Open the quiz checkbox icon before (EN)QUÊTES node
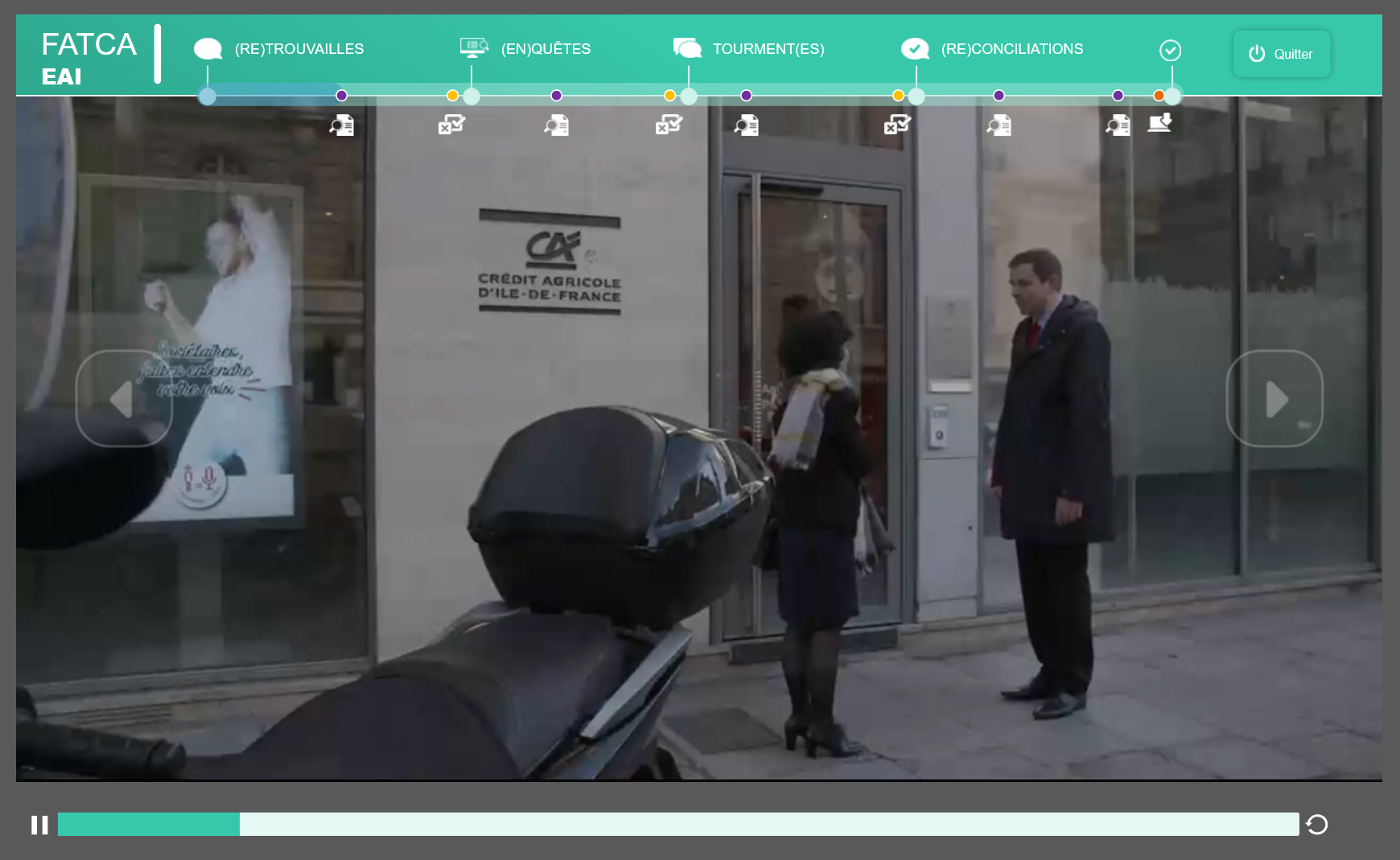Viewport: 1400px width, 860px height. pyautogui.click(x=451, y=125)
